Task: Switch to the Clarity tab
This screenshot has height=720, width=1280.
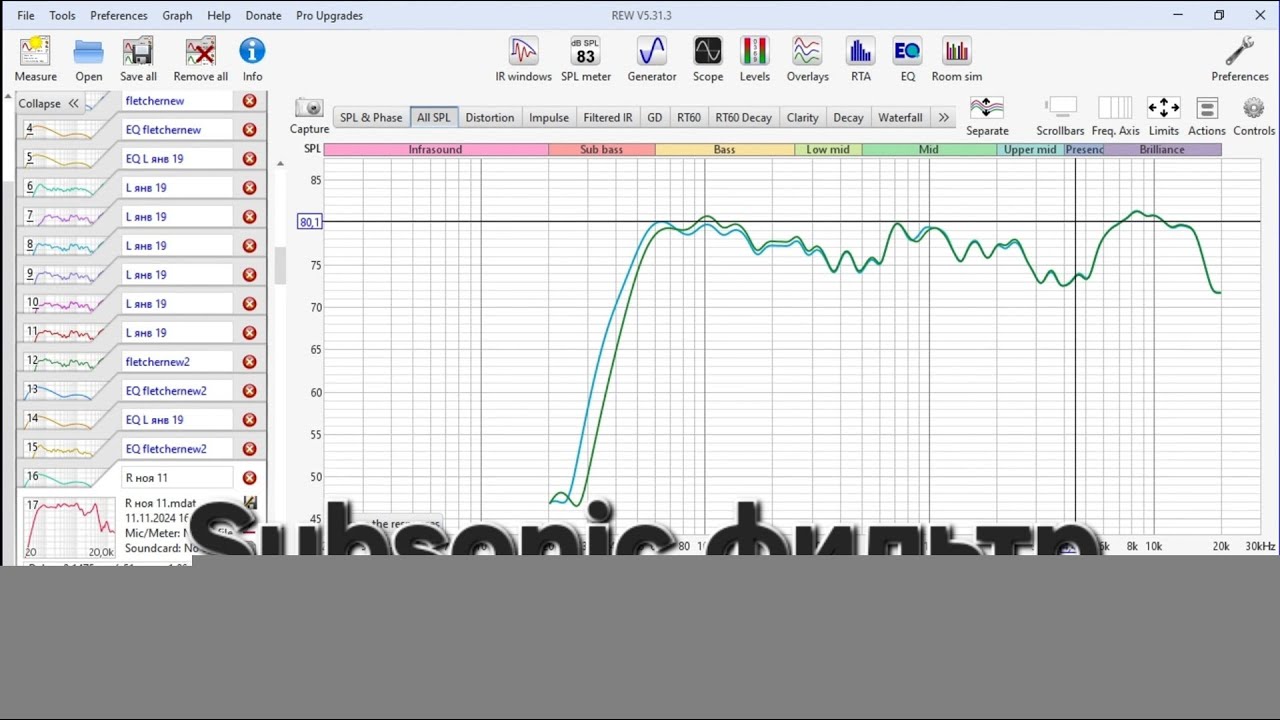Action: point(803,117)
